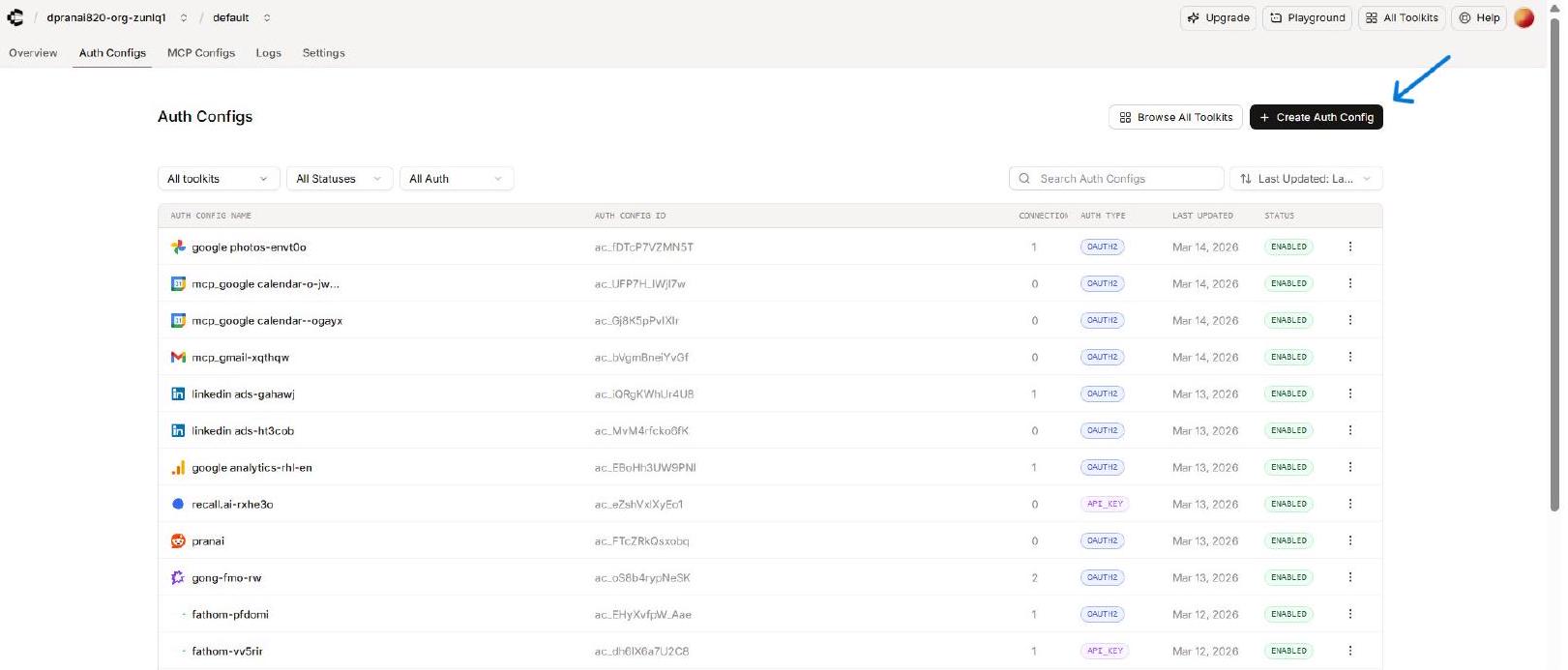Viewport: 1568px width, 670px height.
Task: Click Create Auth Config
Action: tap(1317, 117)
